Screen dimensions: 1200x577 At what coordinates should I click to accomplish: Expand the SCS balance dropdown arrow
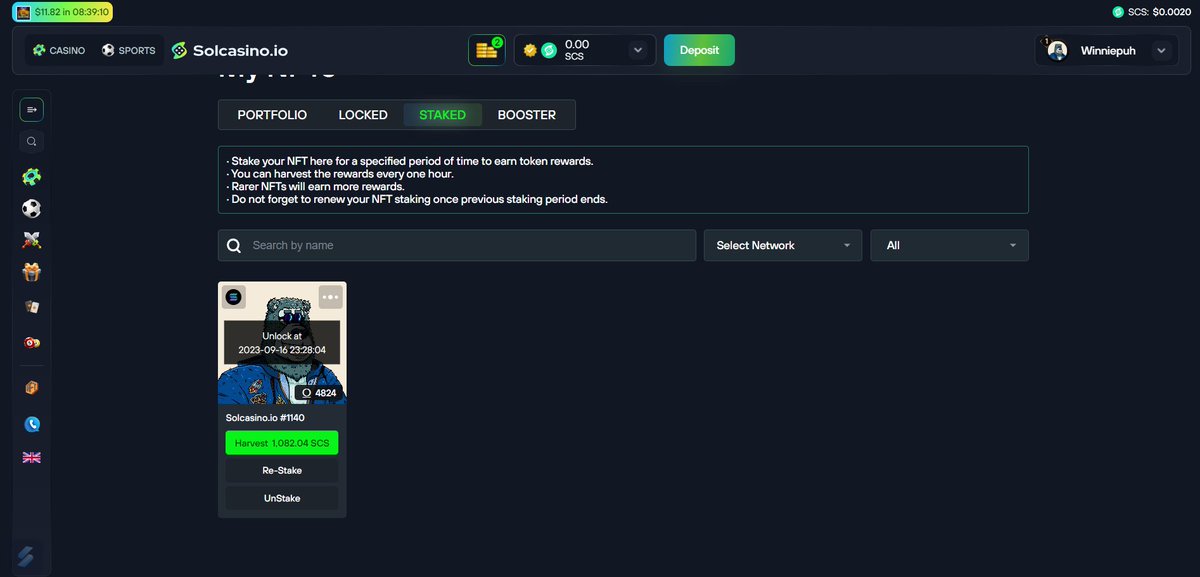(638, 50)
